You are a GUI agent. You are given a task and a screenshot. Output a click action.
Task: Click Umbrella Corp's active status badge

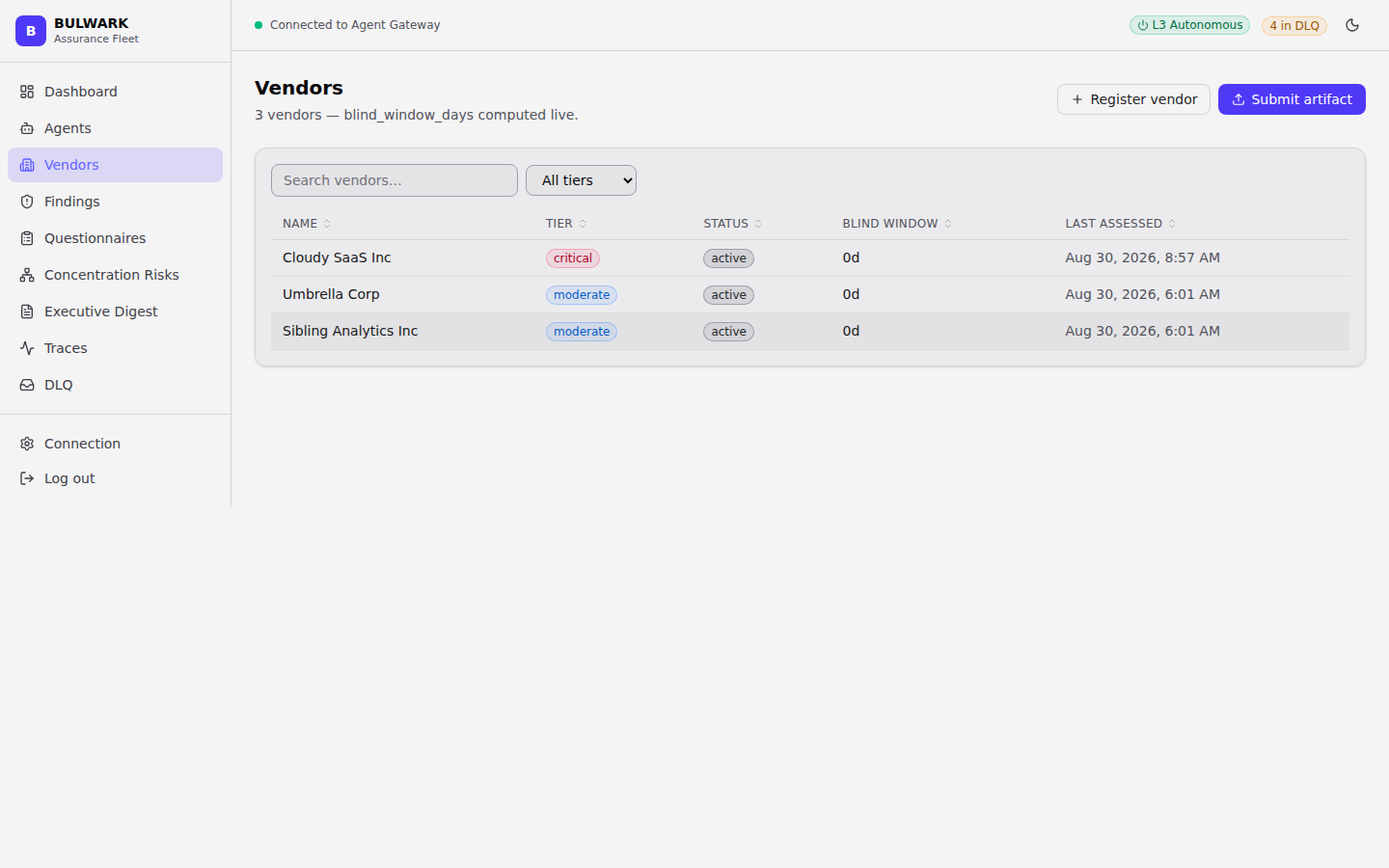pos(728,295)
